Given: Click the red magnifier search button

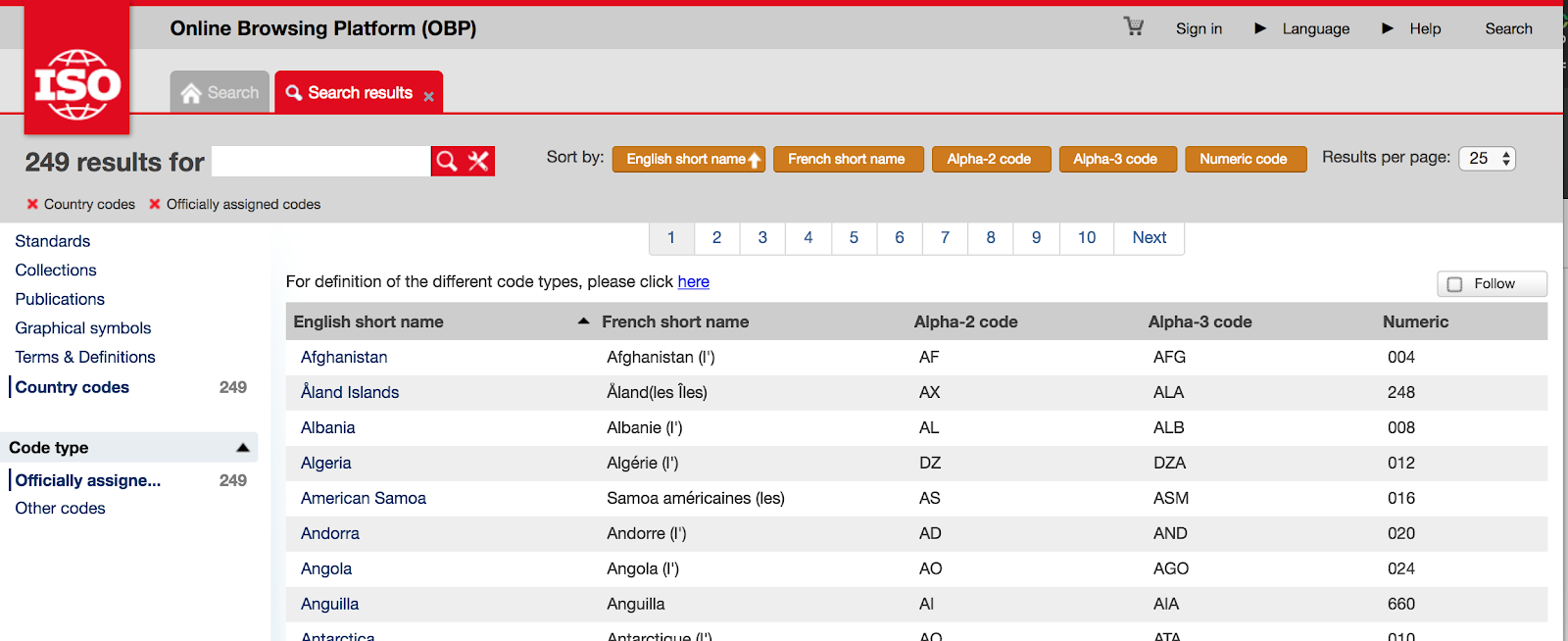Looking at the screenshot, I should pos(447,161).
